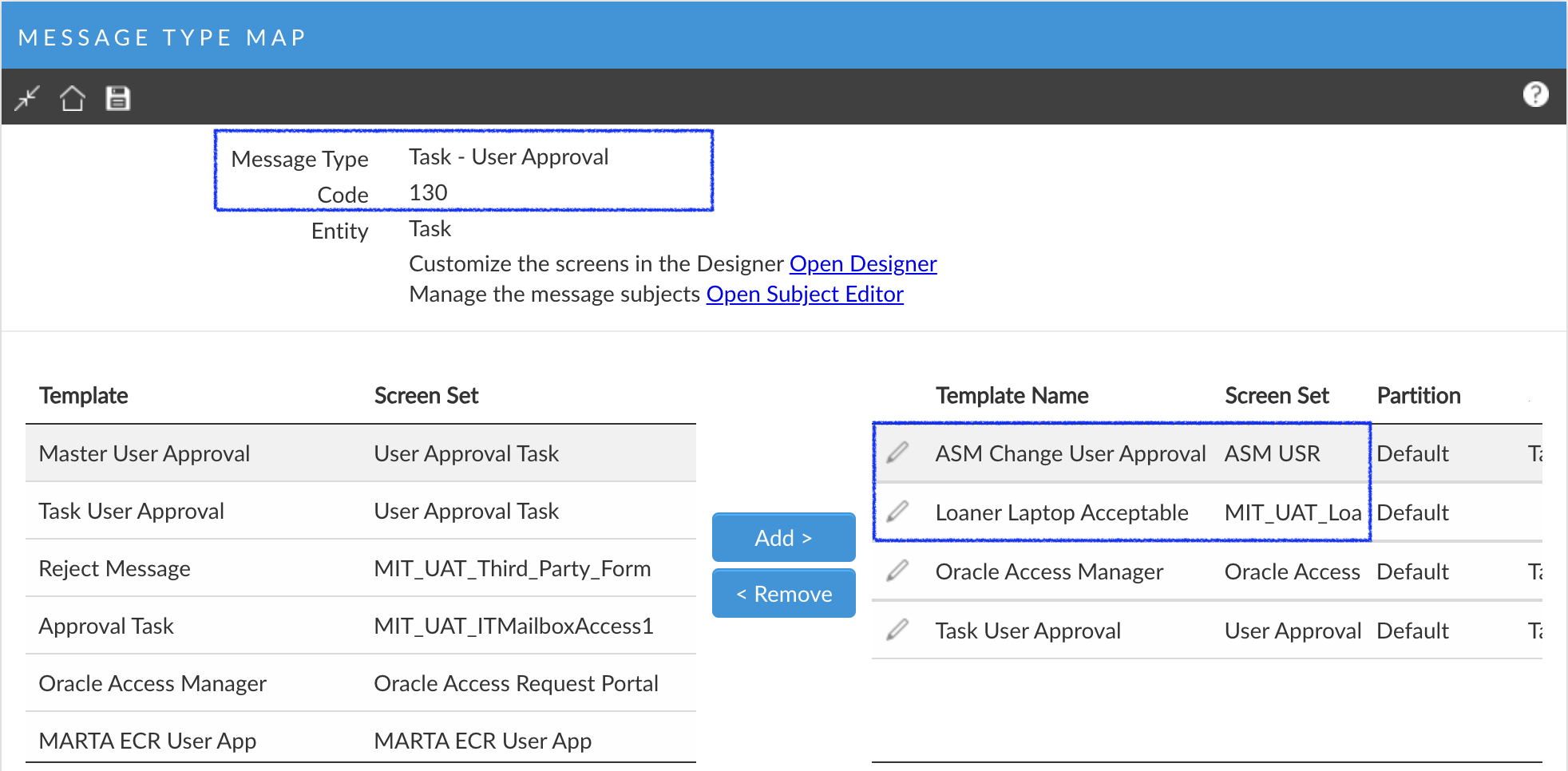This screenshot has width=1568, height=771.
Task: Select MARTA ECR User App row
Action: coord(148,741)
